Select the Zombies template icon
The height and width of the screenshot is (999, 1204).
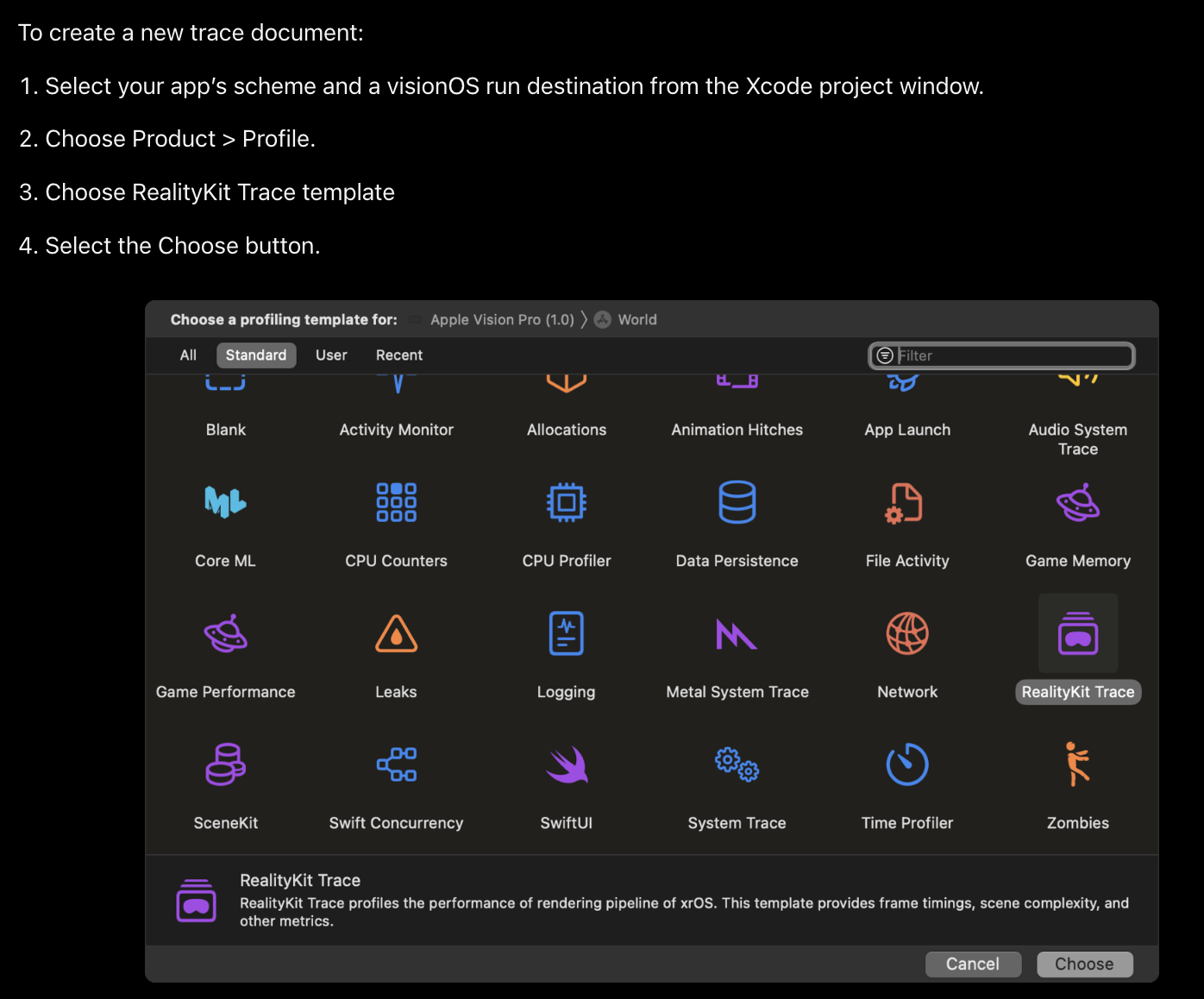1077,764
